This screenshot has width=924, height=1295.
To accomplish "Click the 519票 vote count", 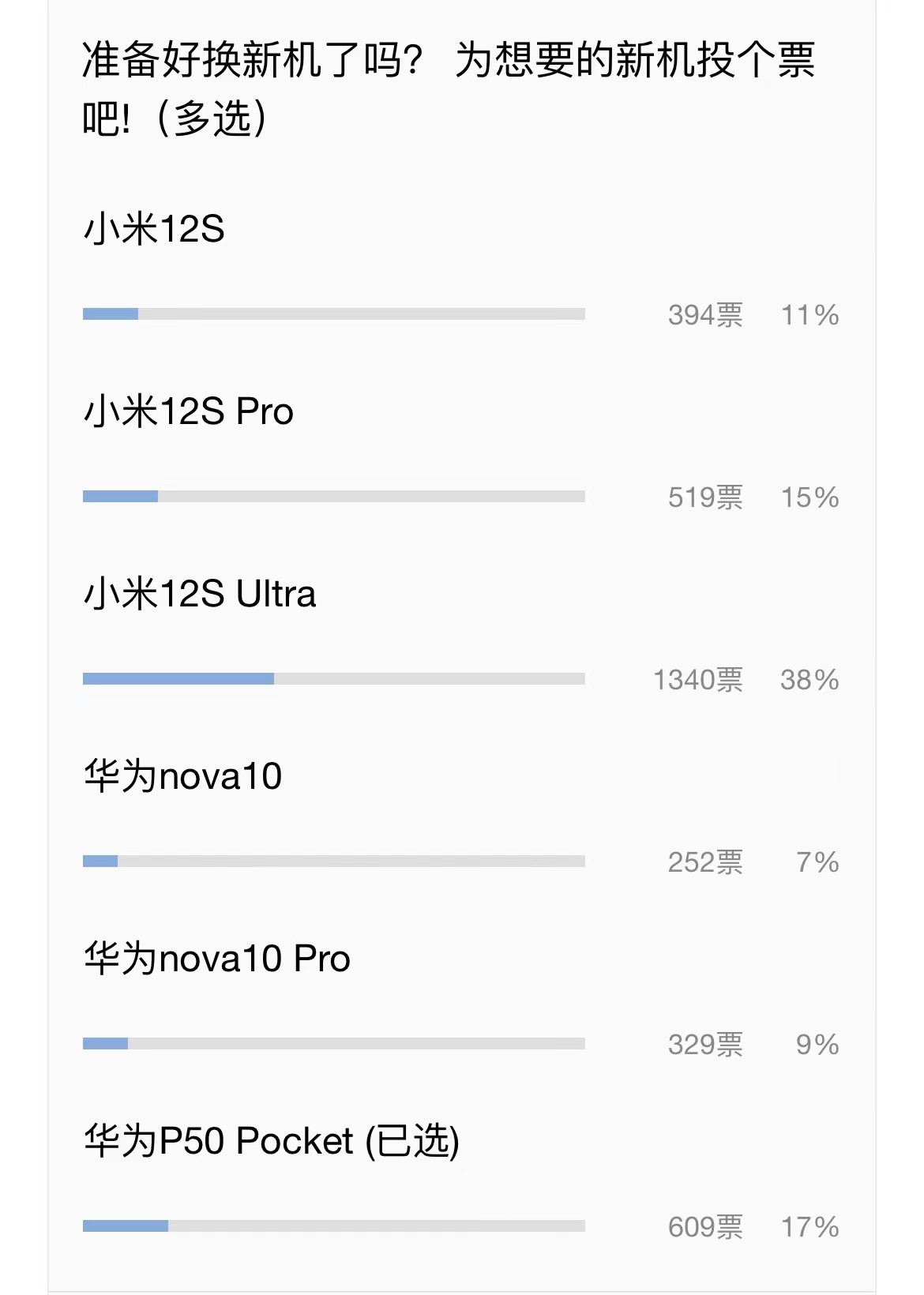I will click(706, 497).
